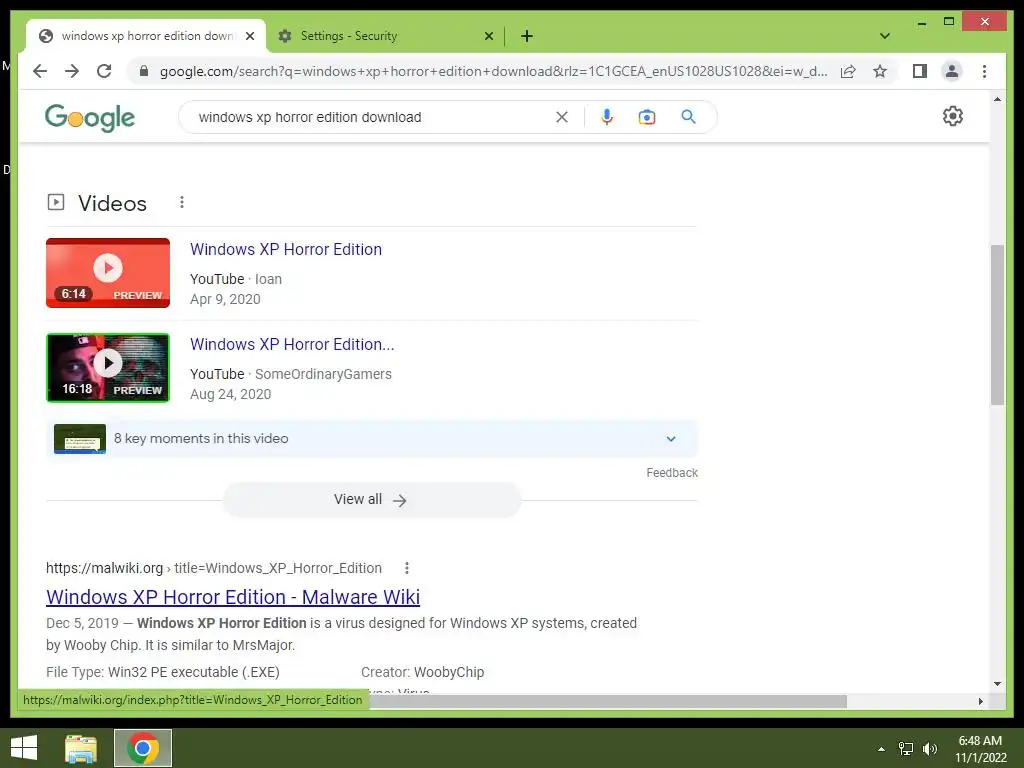
Task: Play the 6:14 video thumbnail preview
Action: [x=108, y=273]
